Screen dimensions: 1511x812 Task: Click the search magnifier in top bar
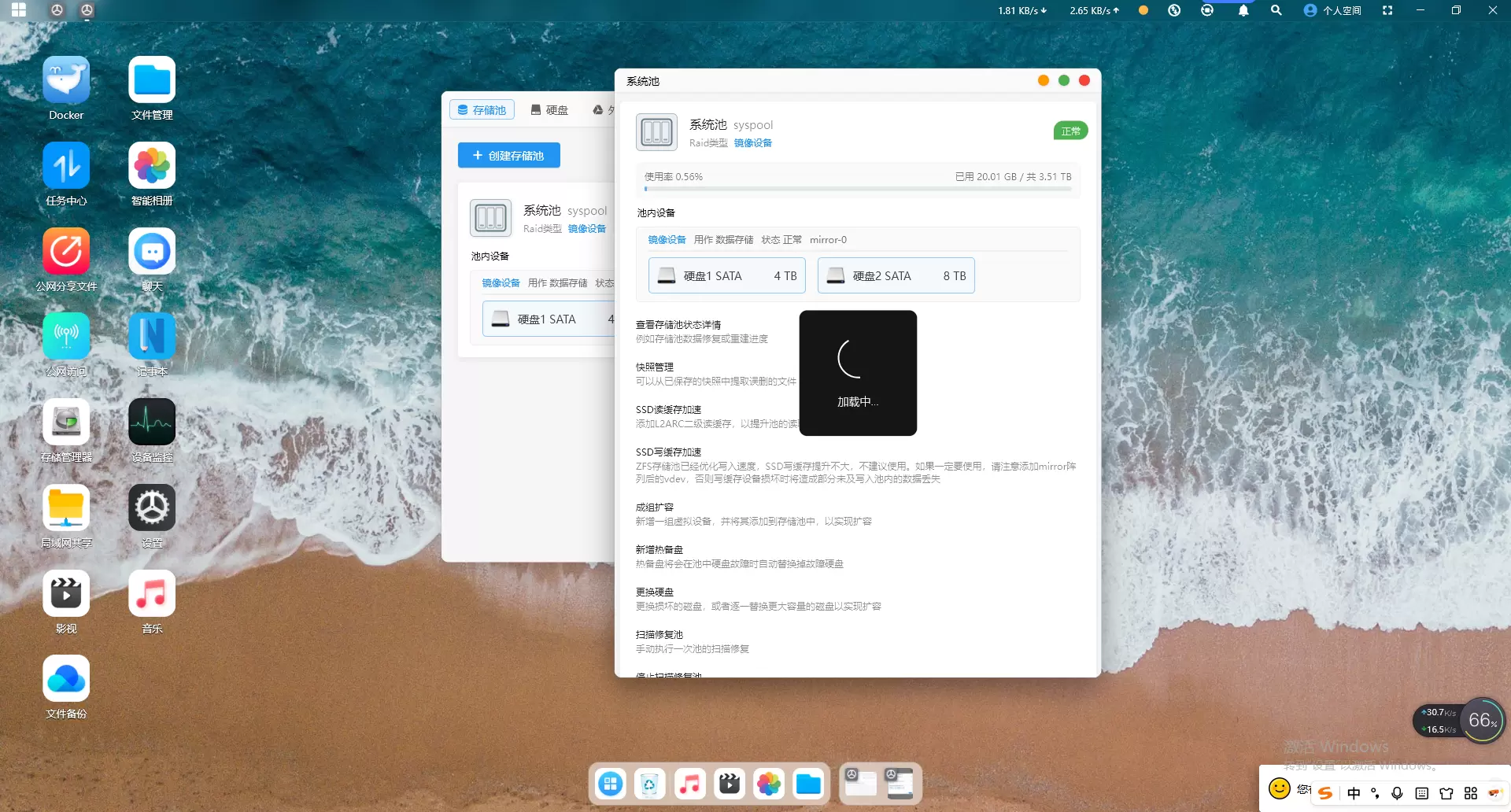[x=1276, y=11]
